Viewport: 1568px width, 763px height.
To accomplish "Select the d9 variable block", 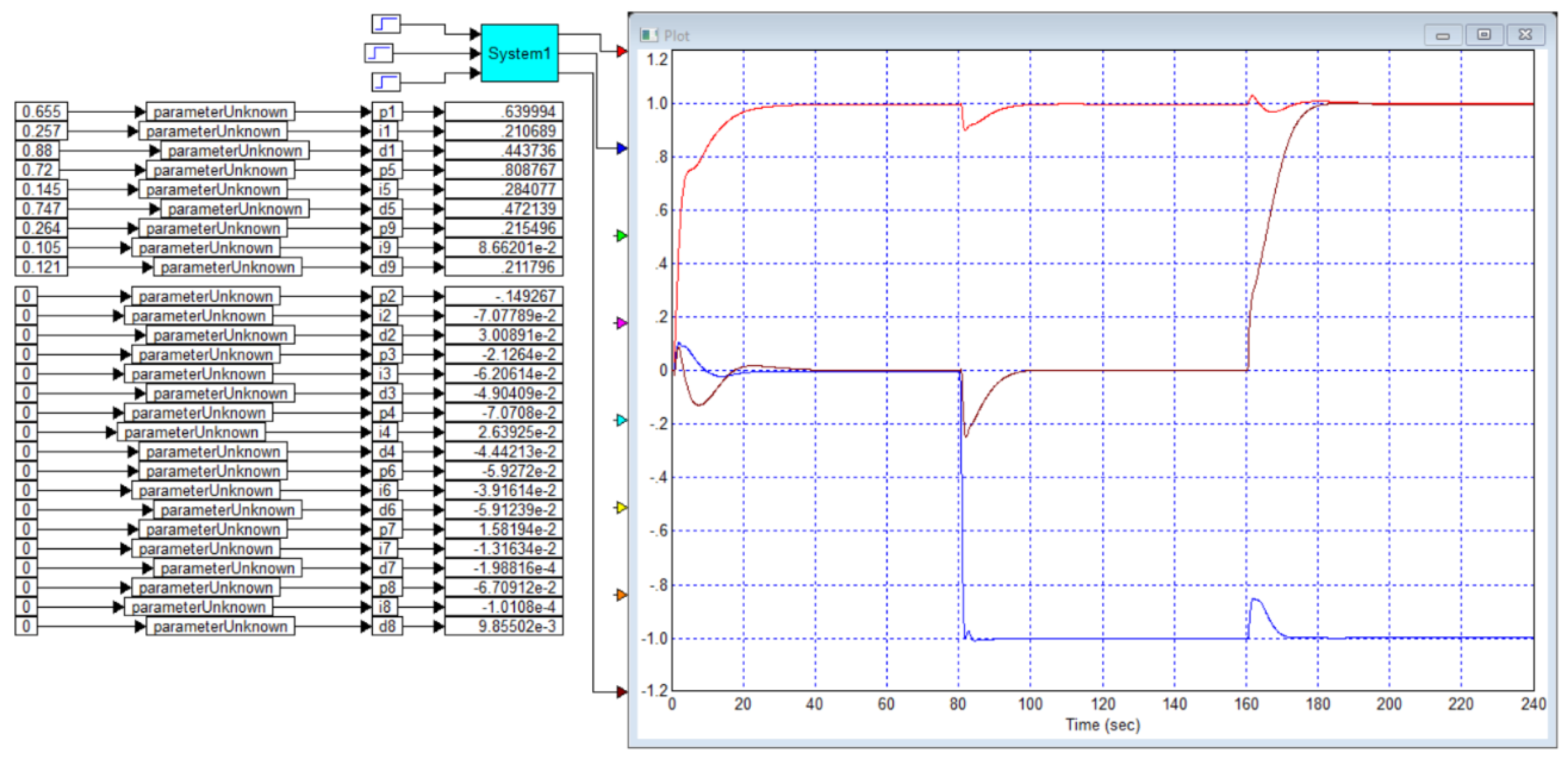I will (x=387, y=267).
